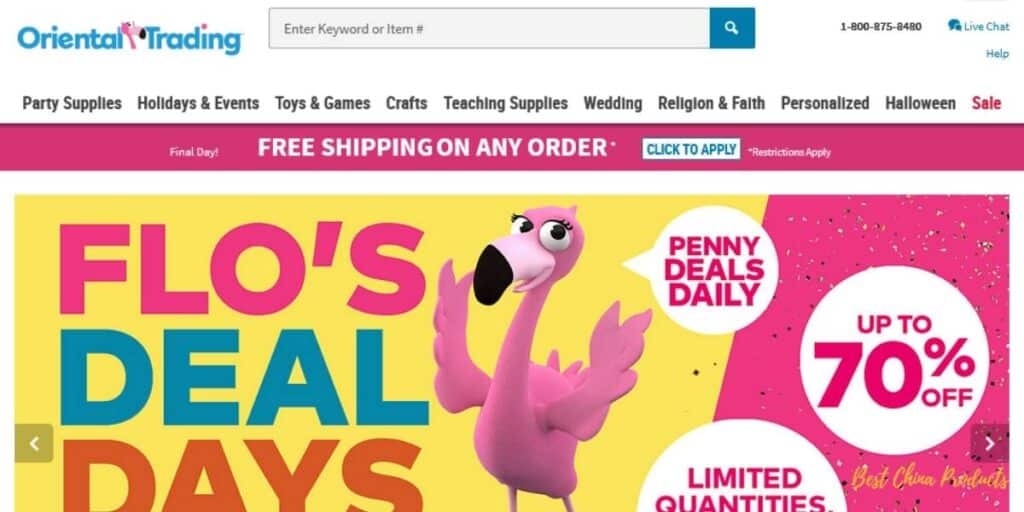
Task: Click the magnifier search button
Action: pyautogui.click(x=732, y=28)
